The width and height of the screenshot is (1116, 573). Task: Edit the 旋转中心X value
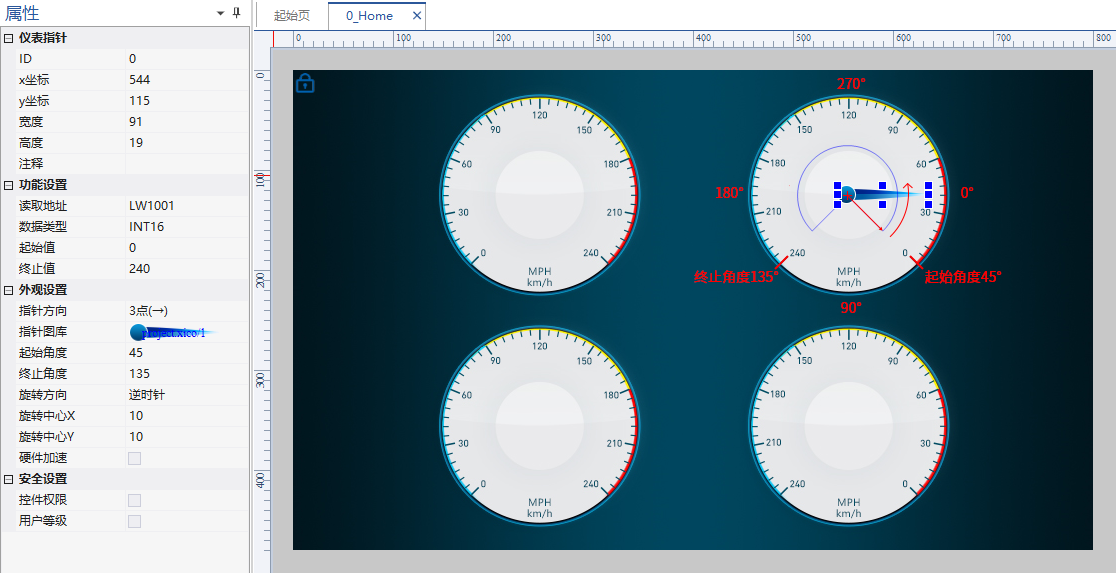click(x=187, y=416)
